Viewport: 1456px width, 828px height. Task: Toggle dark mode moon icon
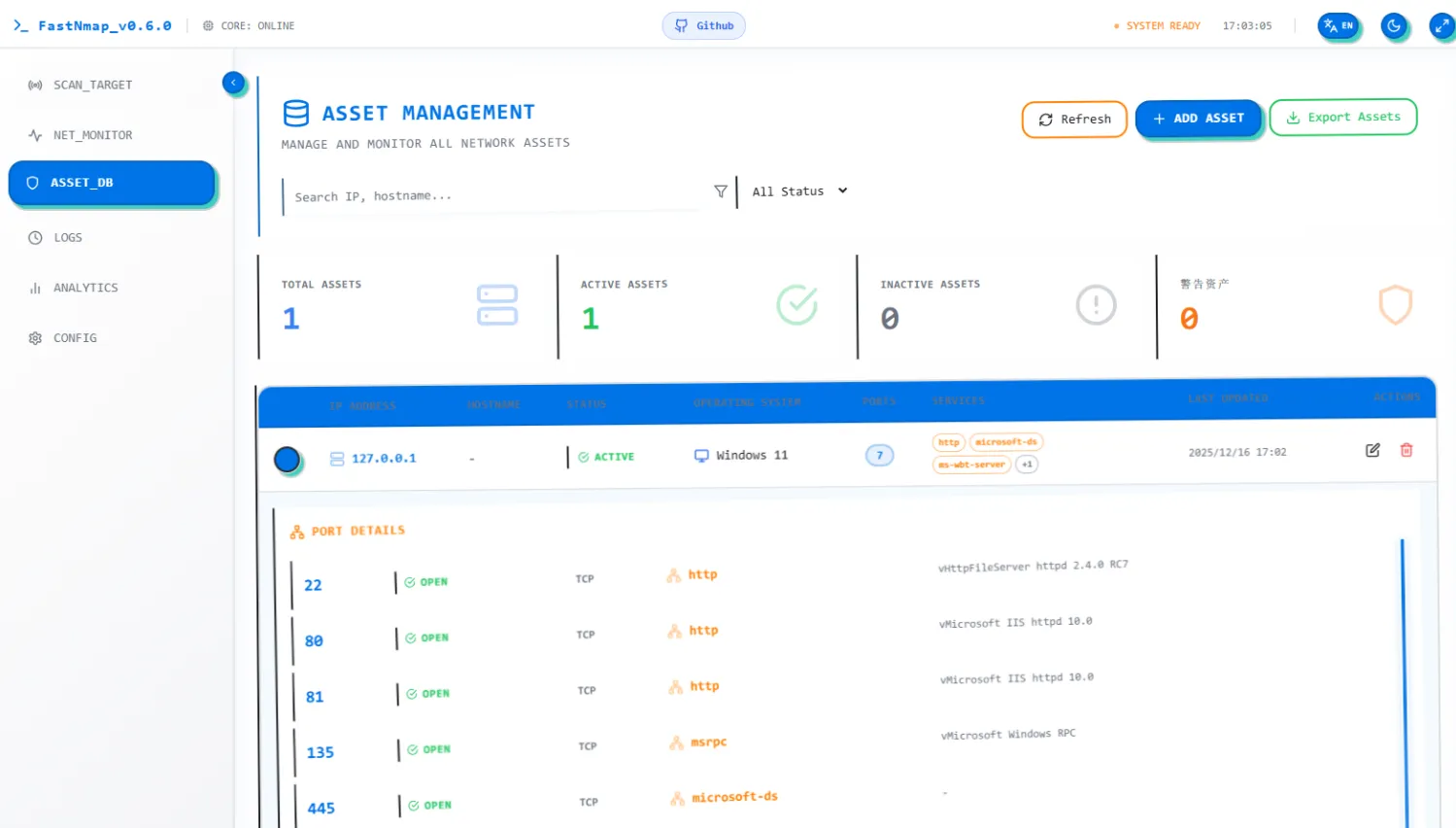(x=1394, y=26)
